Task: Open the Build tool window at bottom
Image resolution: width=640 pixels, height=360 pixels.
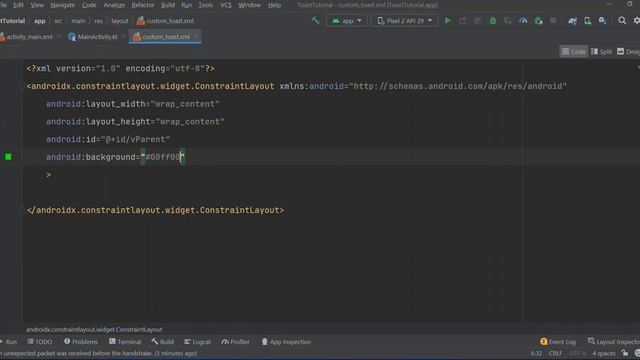Action: [162, 342]
